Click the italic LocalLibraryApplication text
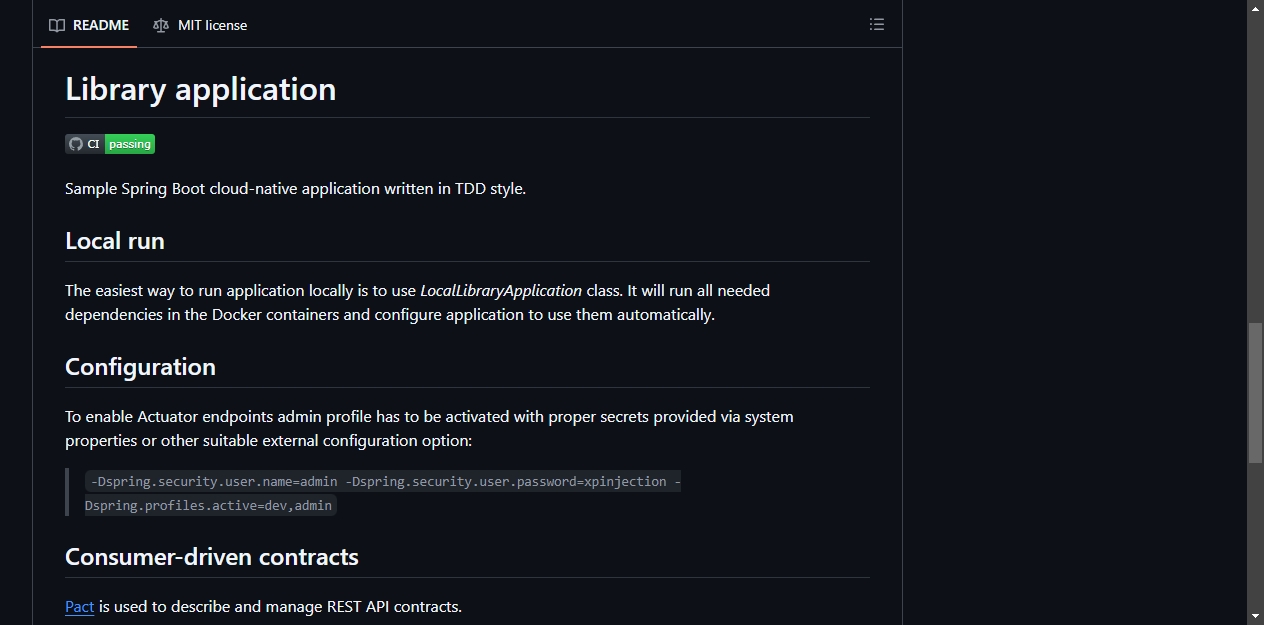The image size is (1264, 625). pyautogui.click(x=501, y=291)
